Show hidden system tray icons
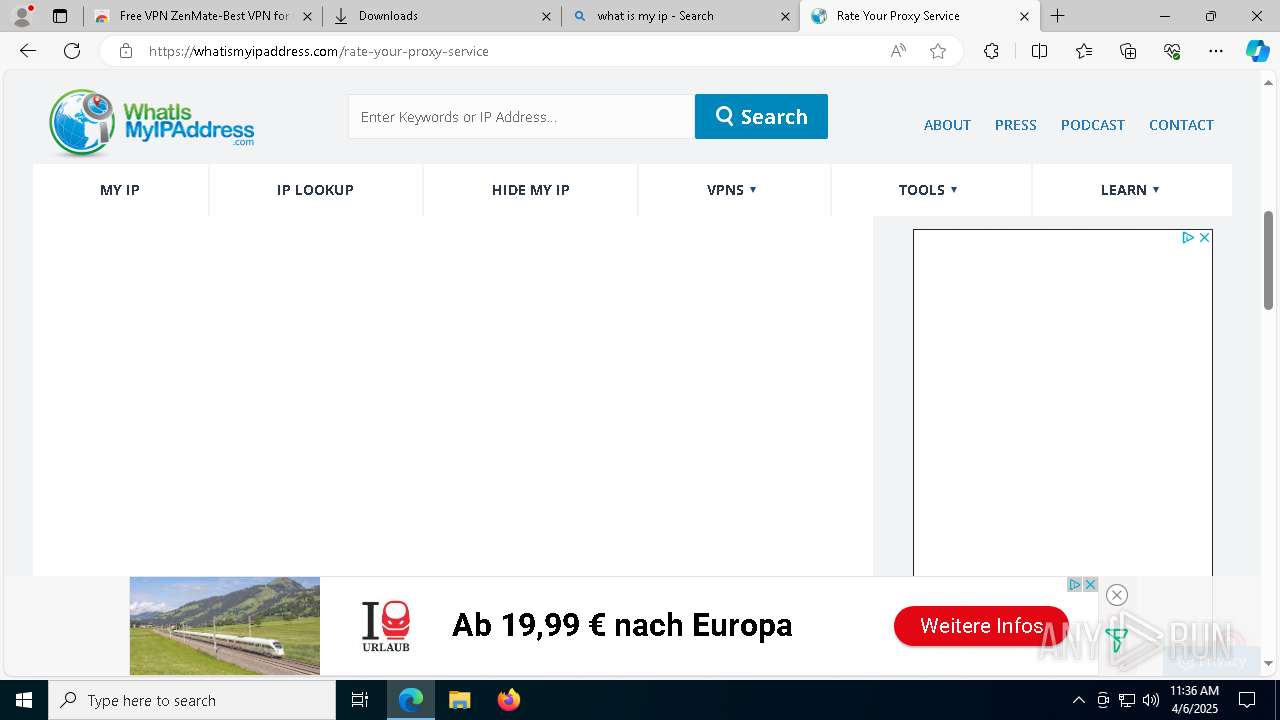 point(1078,700)
